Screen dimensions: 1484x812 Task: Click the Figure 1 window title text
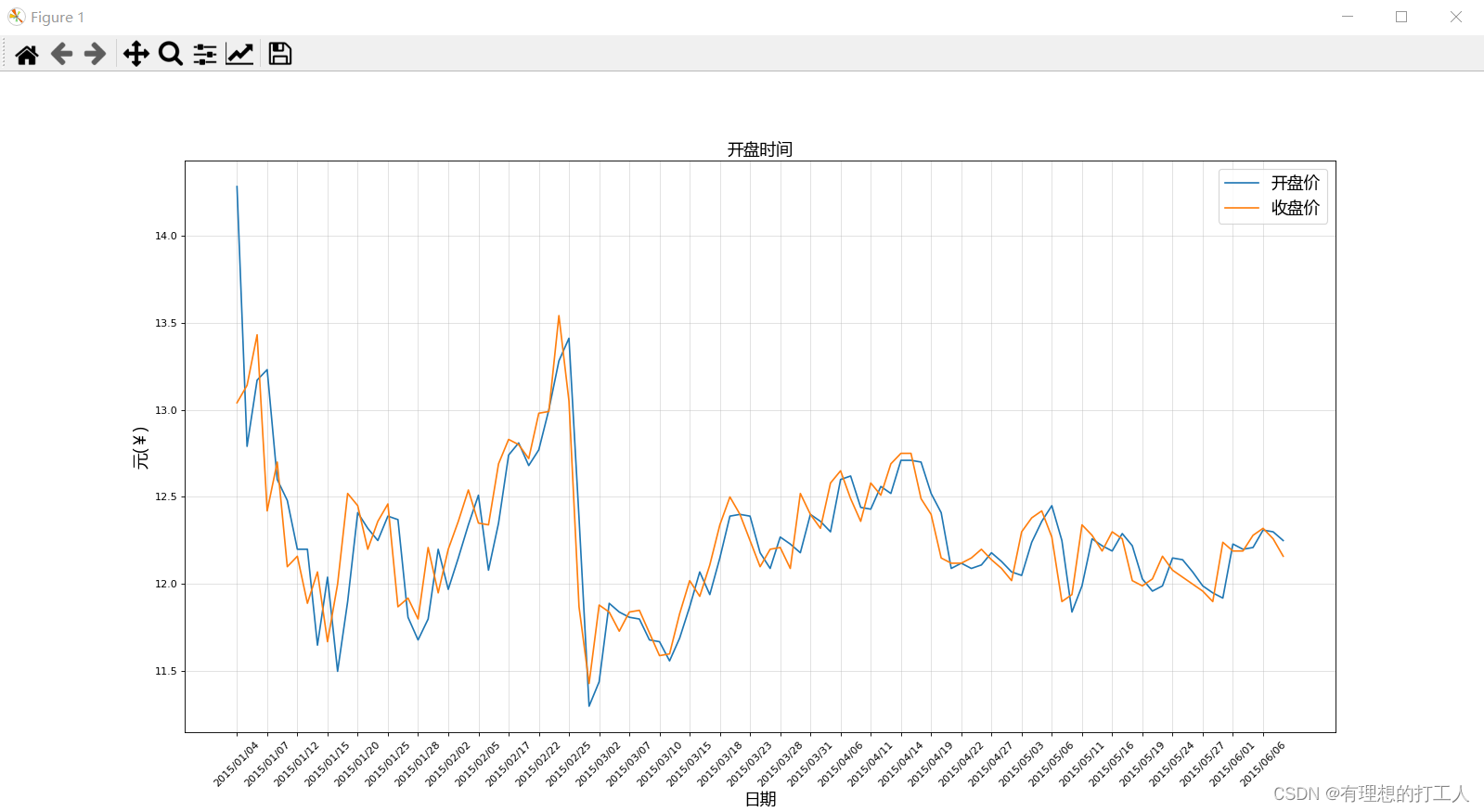tap(58, 18)
